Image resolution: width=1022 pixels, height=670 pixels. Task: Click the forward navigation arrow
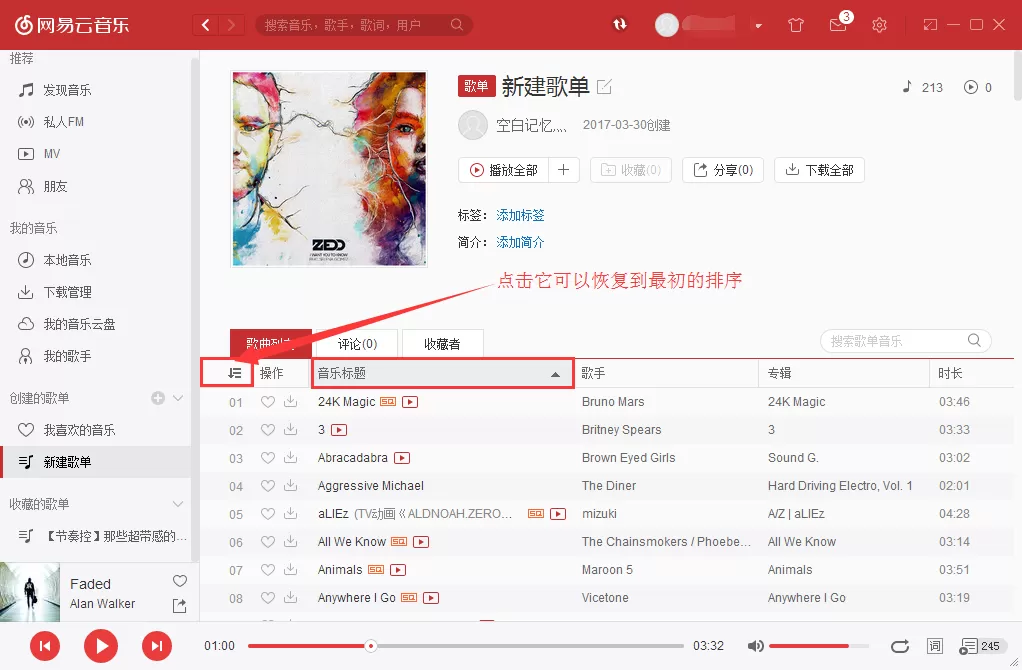coord(231,25)
